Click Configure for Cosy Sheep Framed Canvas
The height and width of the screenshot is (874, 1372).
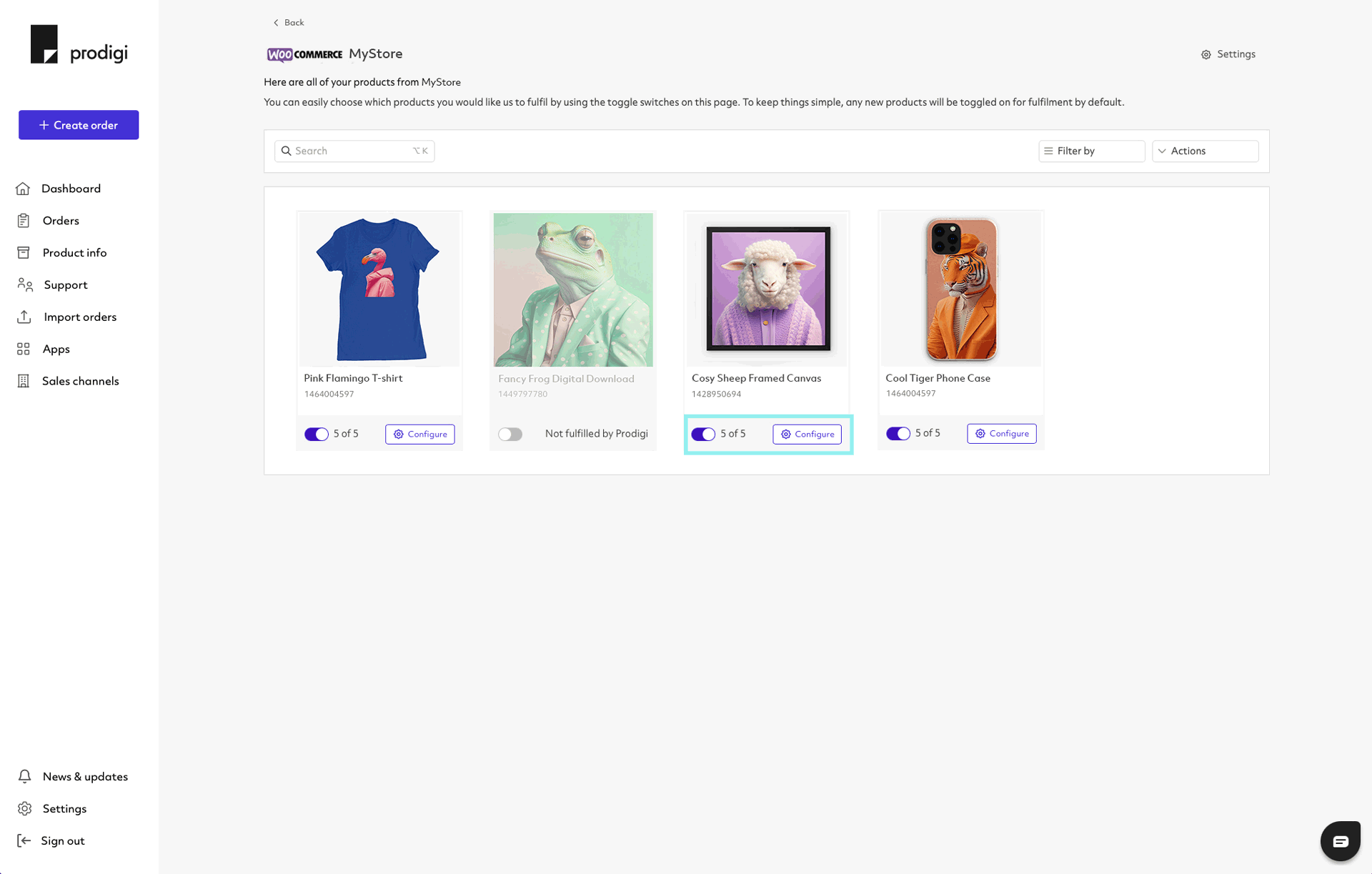[808, 433]
